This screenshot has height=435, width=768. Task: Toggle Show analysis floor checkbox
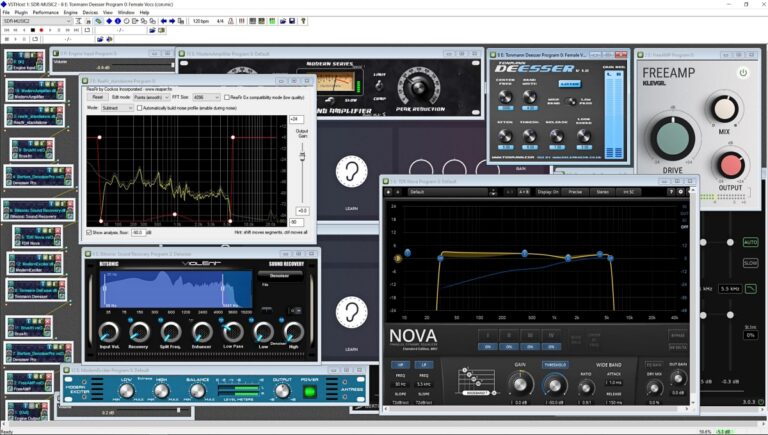tap(89, 232)
